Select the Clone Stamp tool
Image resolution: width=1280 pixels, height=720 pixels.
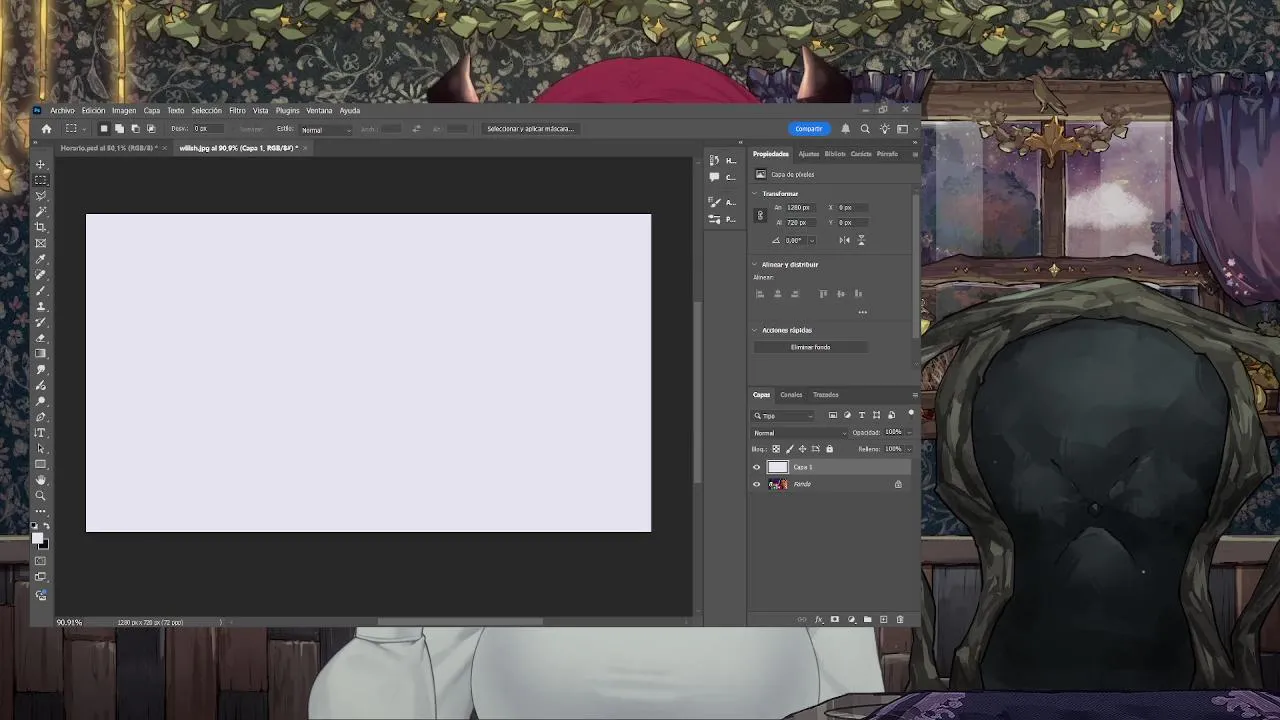(40, 306)
